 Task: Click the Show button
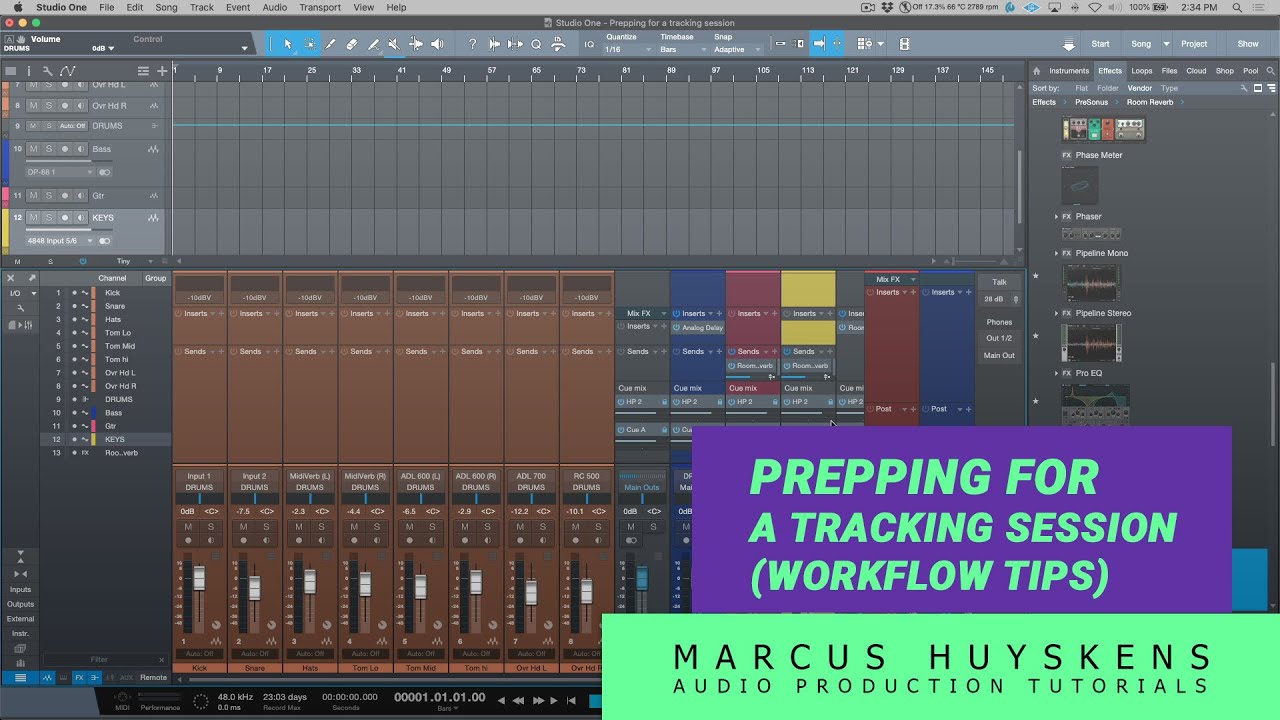1248,44
